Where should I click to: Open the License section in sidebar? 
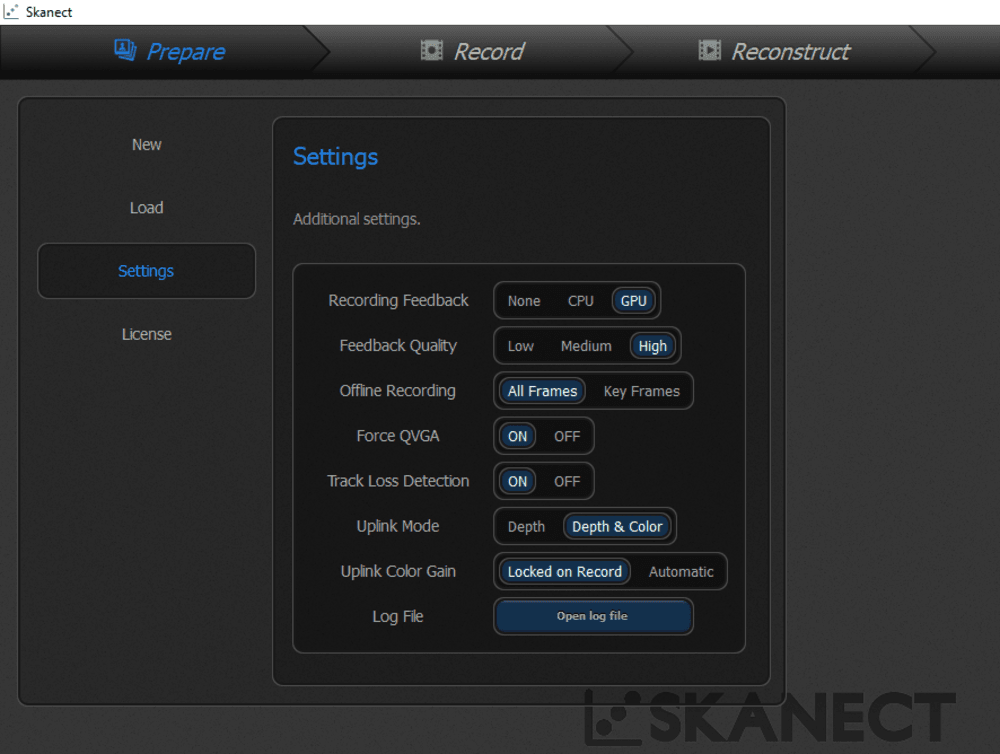click(x=147, y=334)
